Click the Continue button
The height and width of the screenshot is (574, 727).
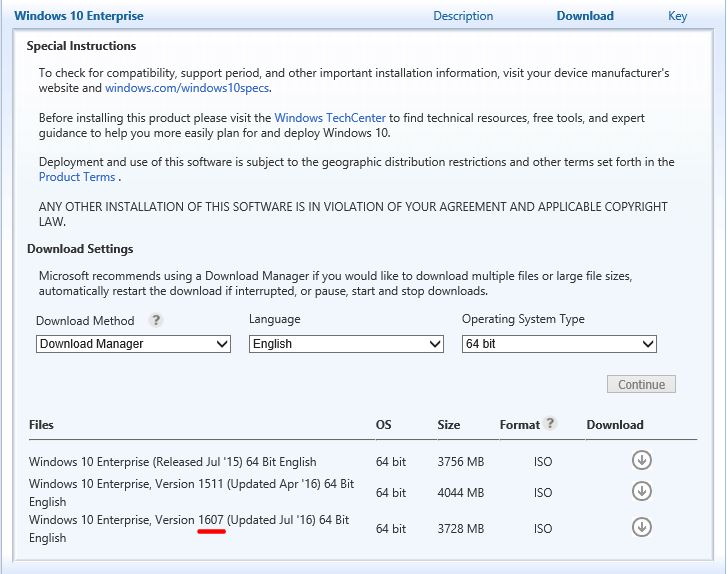coord(641,384)
